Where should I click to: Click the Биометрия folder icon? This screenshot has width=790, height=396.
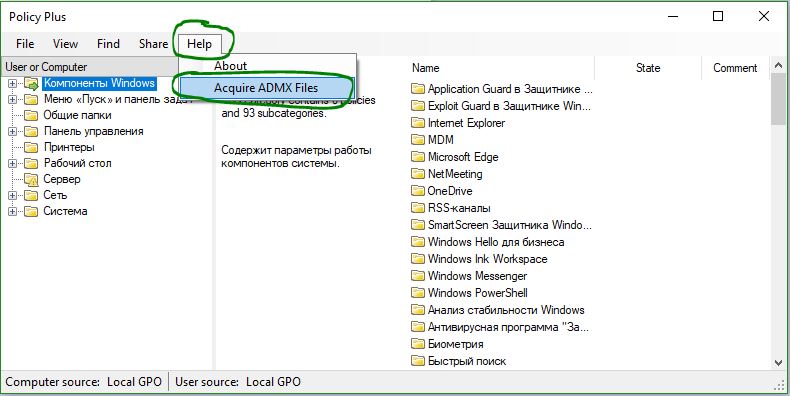click(x=418, y=344)
